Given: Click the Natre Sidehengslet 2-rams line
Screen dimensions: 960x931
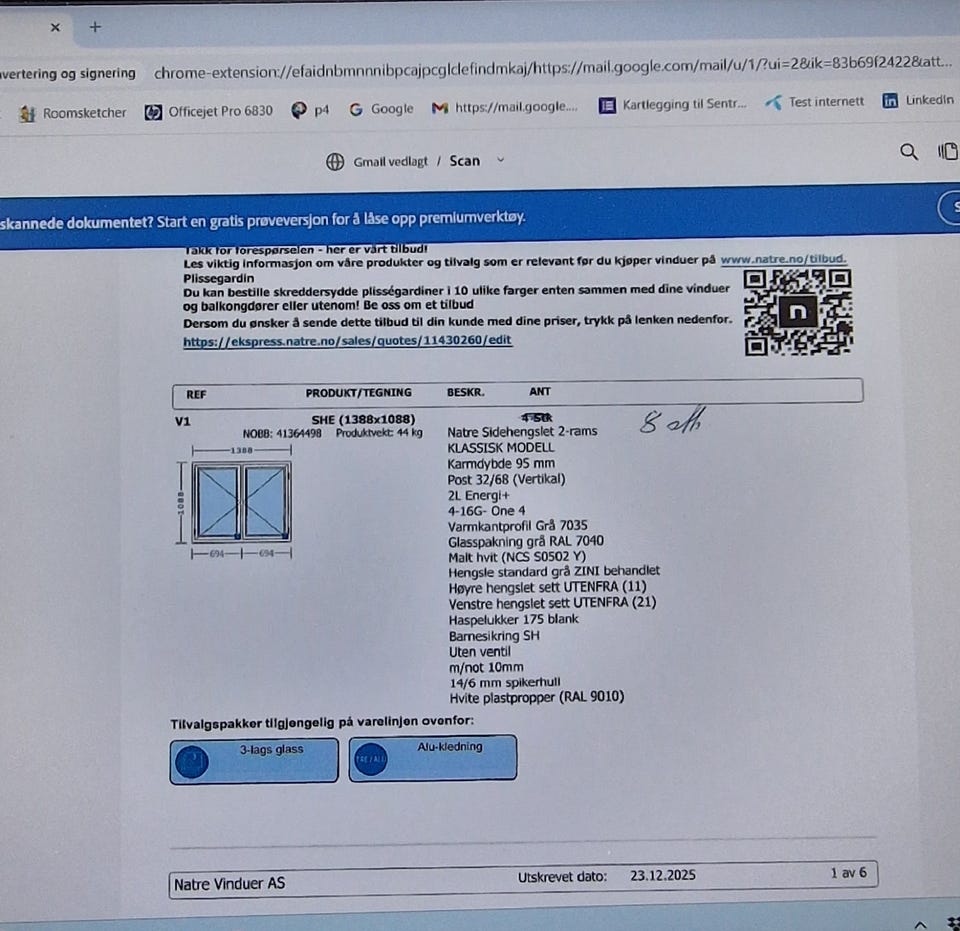Looking at the screenshot, I should point(522,432).
